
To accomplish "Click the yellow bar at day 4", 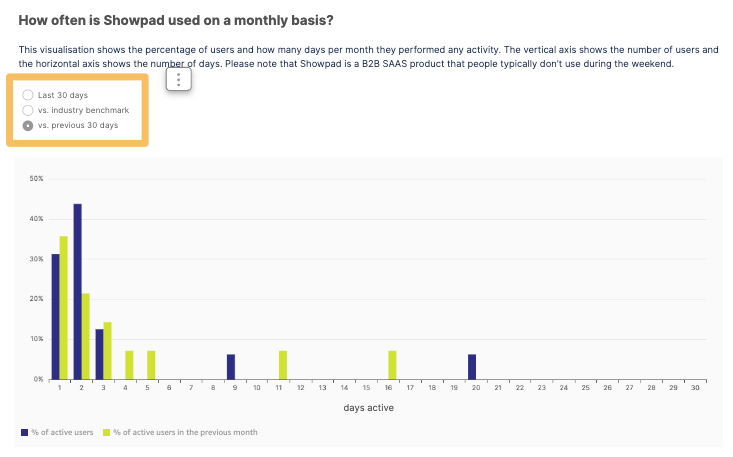I will click(x=129, y=365).
